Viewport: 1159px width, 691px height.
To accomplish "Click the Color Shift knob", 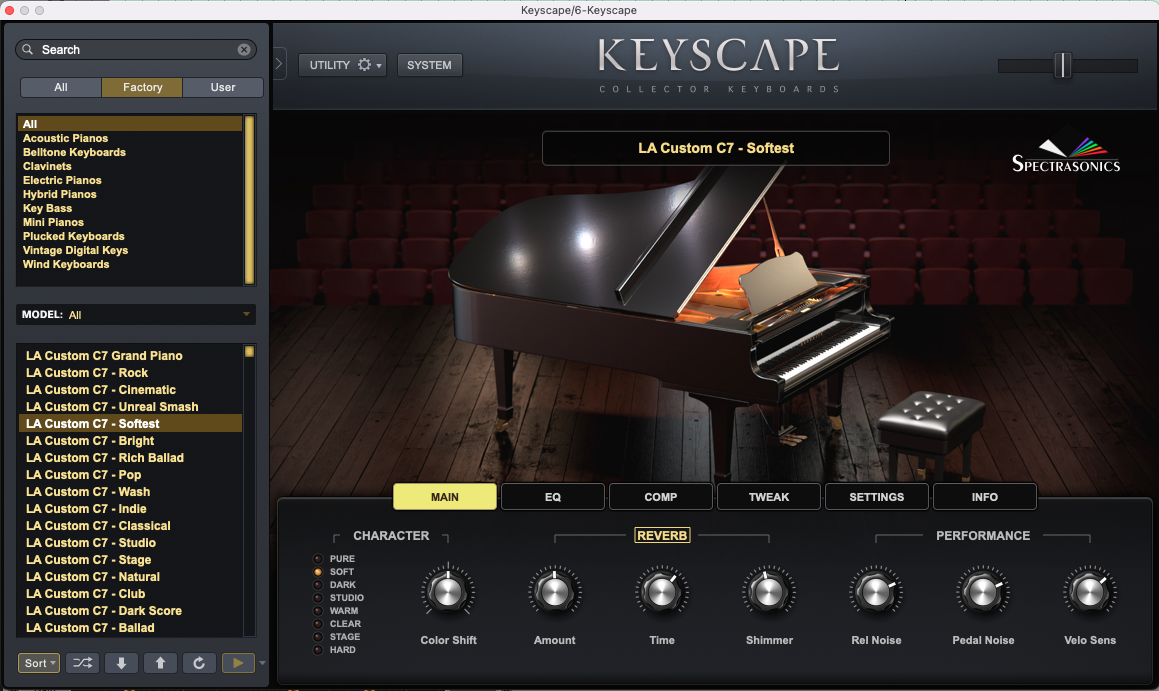I will coord(448,591).
